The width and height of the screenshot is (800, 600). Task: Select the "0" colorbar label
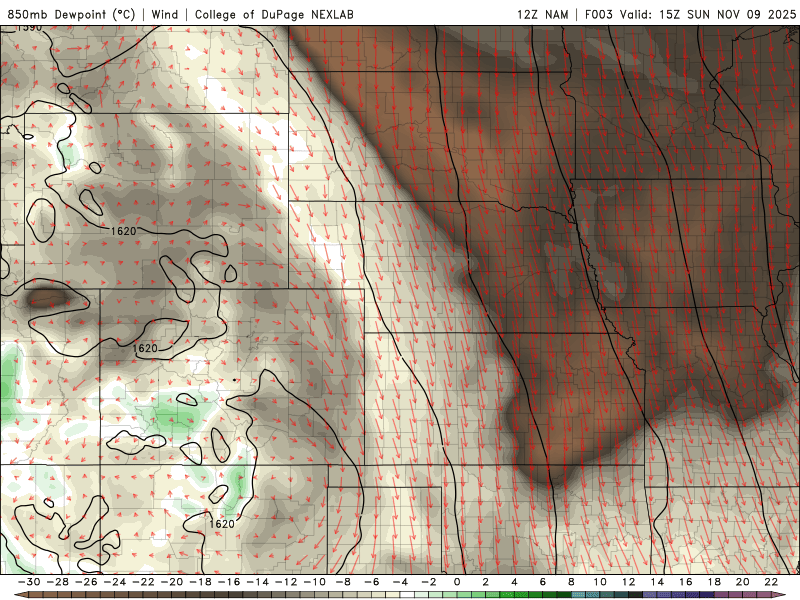pos(457,582)
